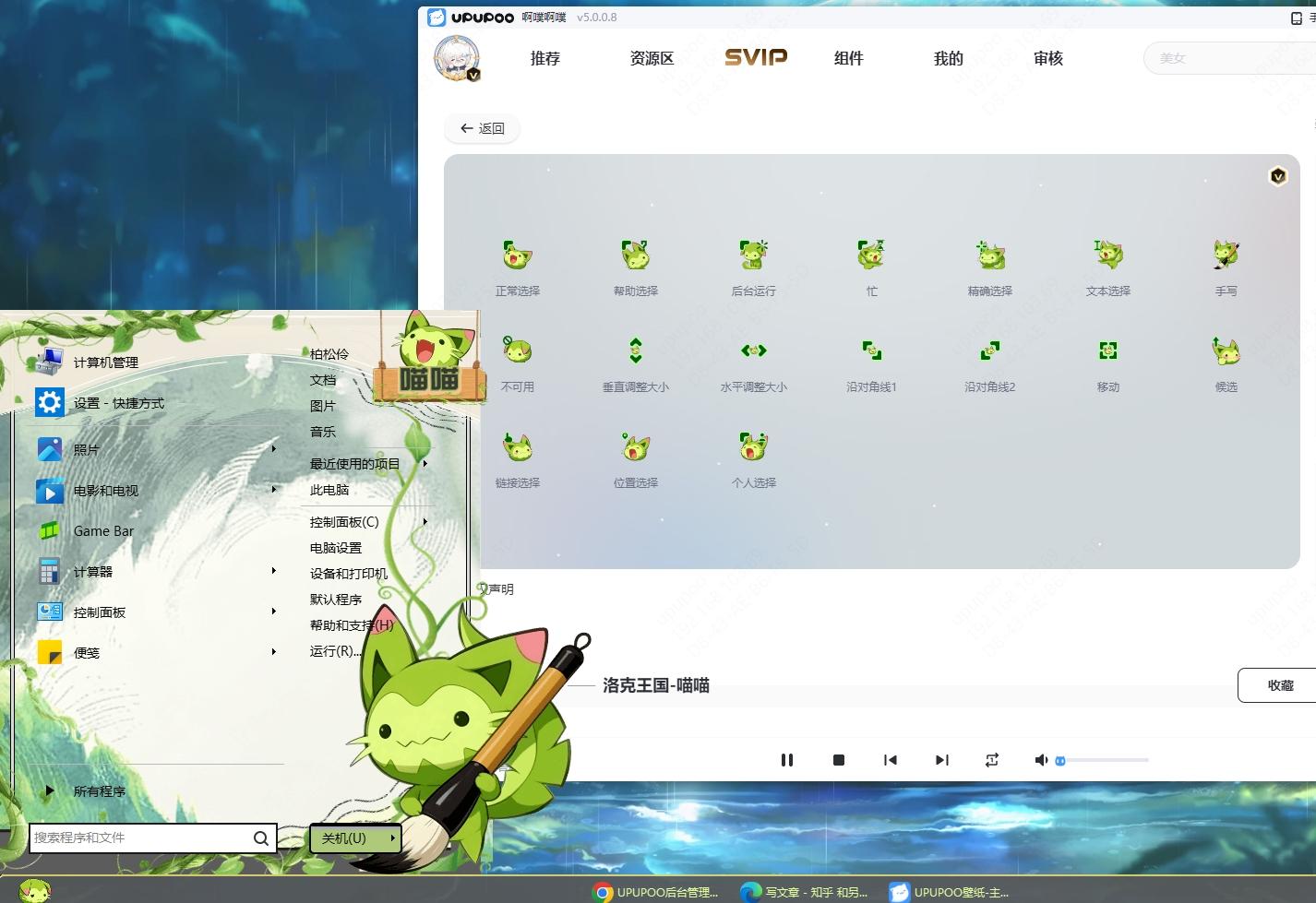Open the UPUPOO壁纸 taskbar item
The height and width of the screenshot is (903, 1316).
pyautogui.click(x=951, y=892)
